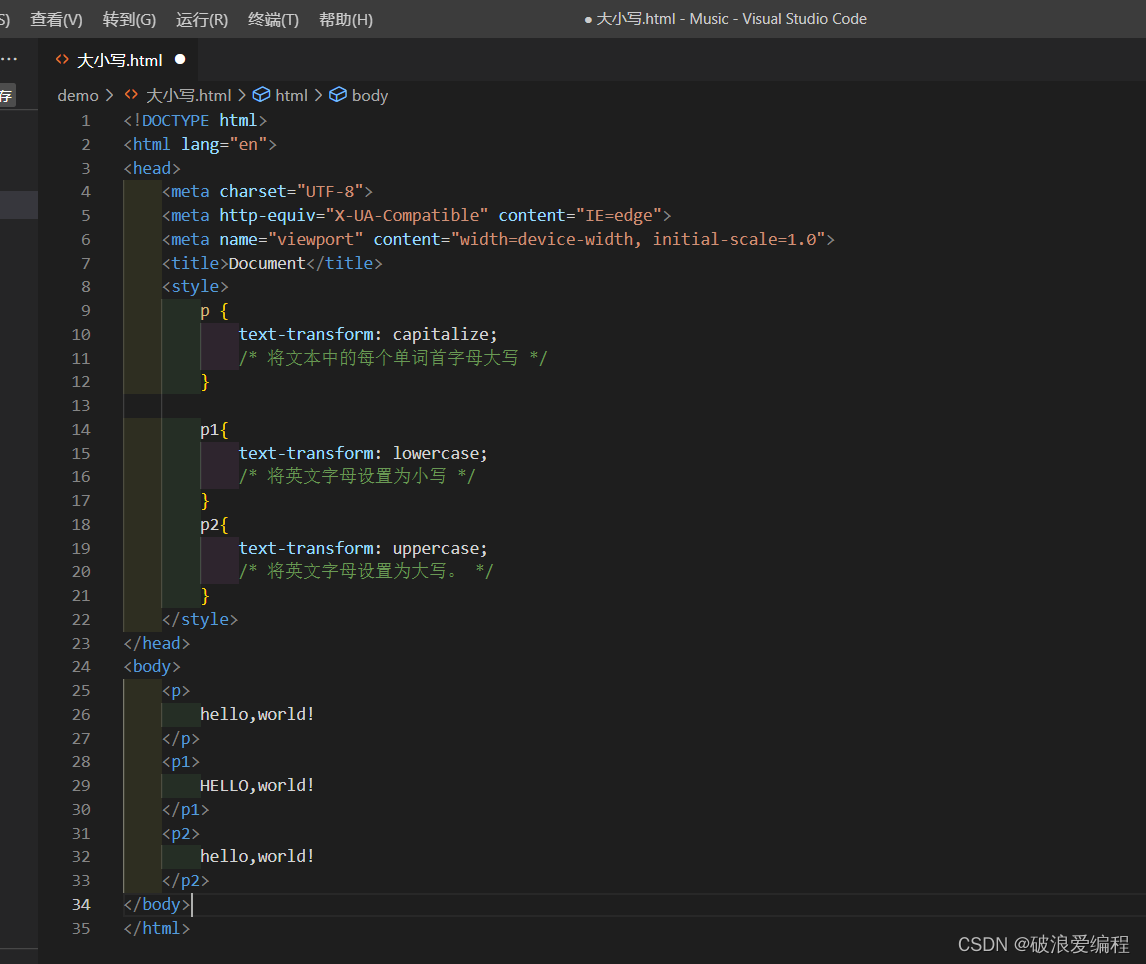Click the uppercase value on line 19
Image resolution: width=1146 pixels, height=964 pixels.
436,548
